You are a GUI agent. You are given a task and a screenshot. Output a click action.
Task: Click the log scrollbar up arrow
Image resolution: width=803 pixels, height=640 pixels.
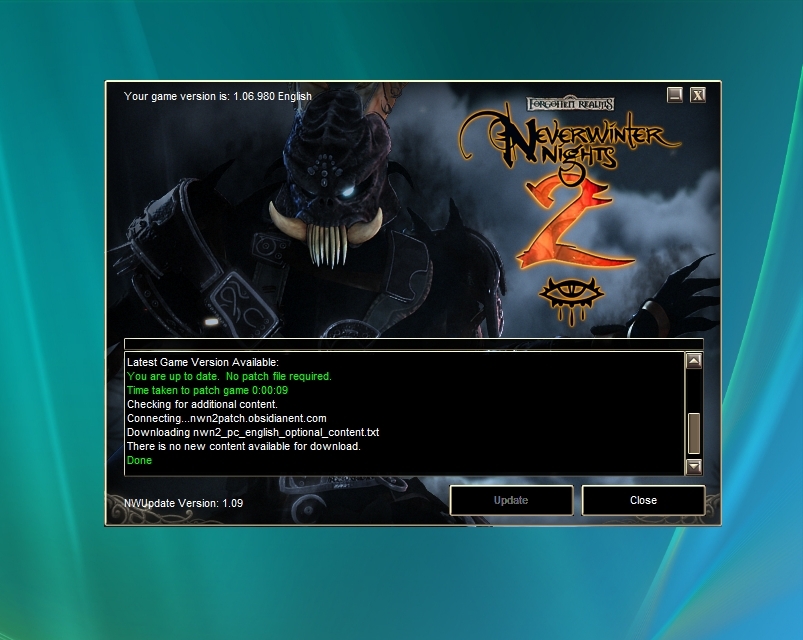(693, 361)
